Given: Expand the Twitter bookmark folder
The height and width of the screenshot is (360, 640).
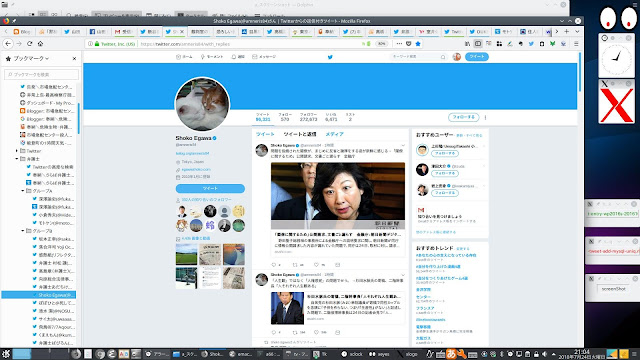Looking at the screenshot, I should point(17,151).
